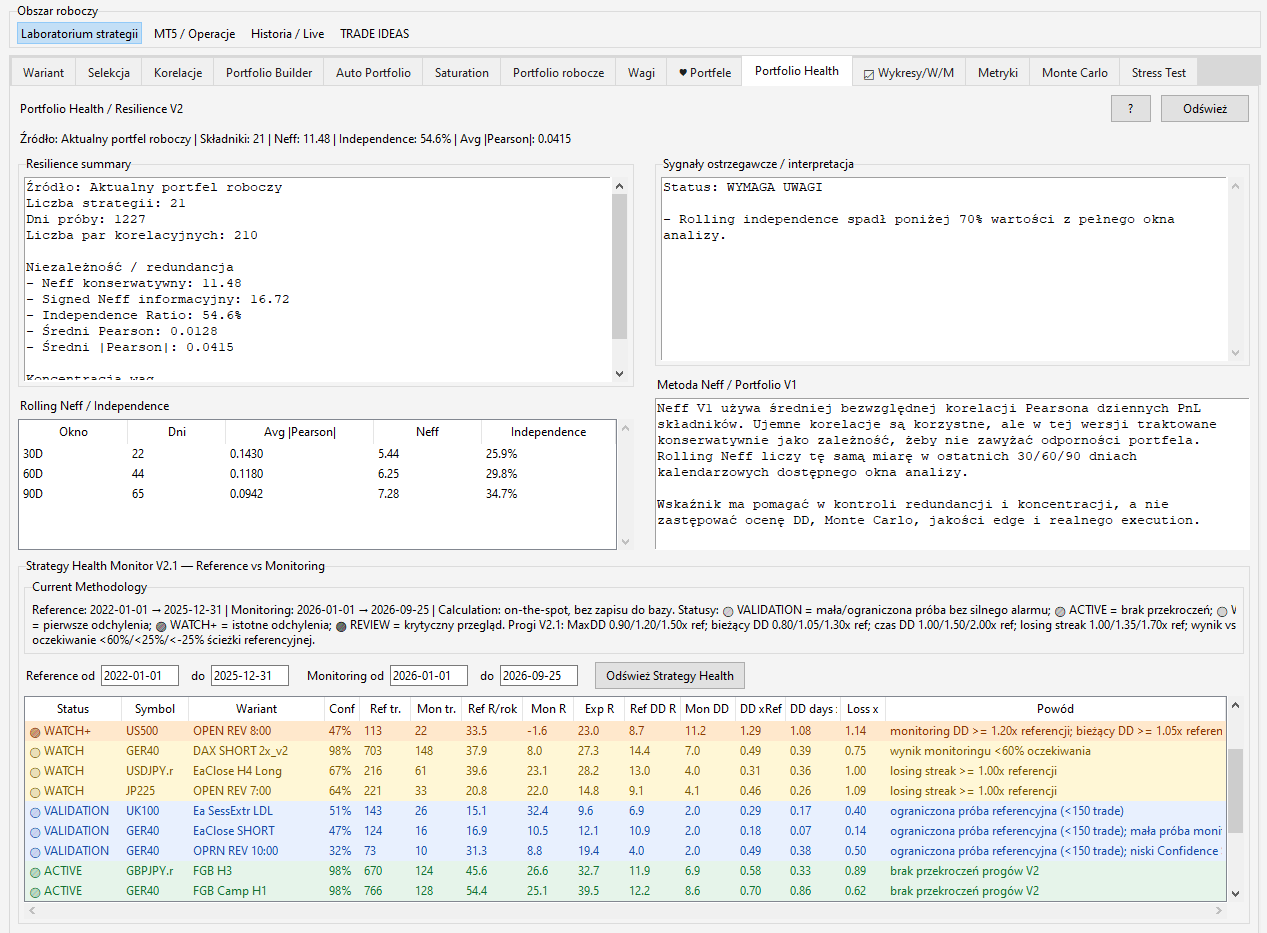
Task: Switch to the Saturation tab
Action: [462, 73]
